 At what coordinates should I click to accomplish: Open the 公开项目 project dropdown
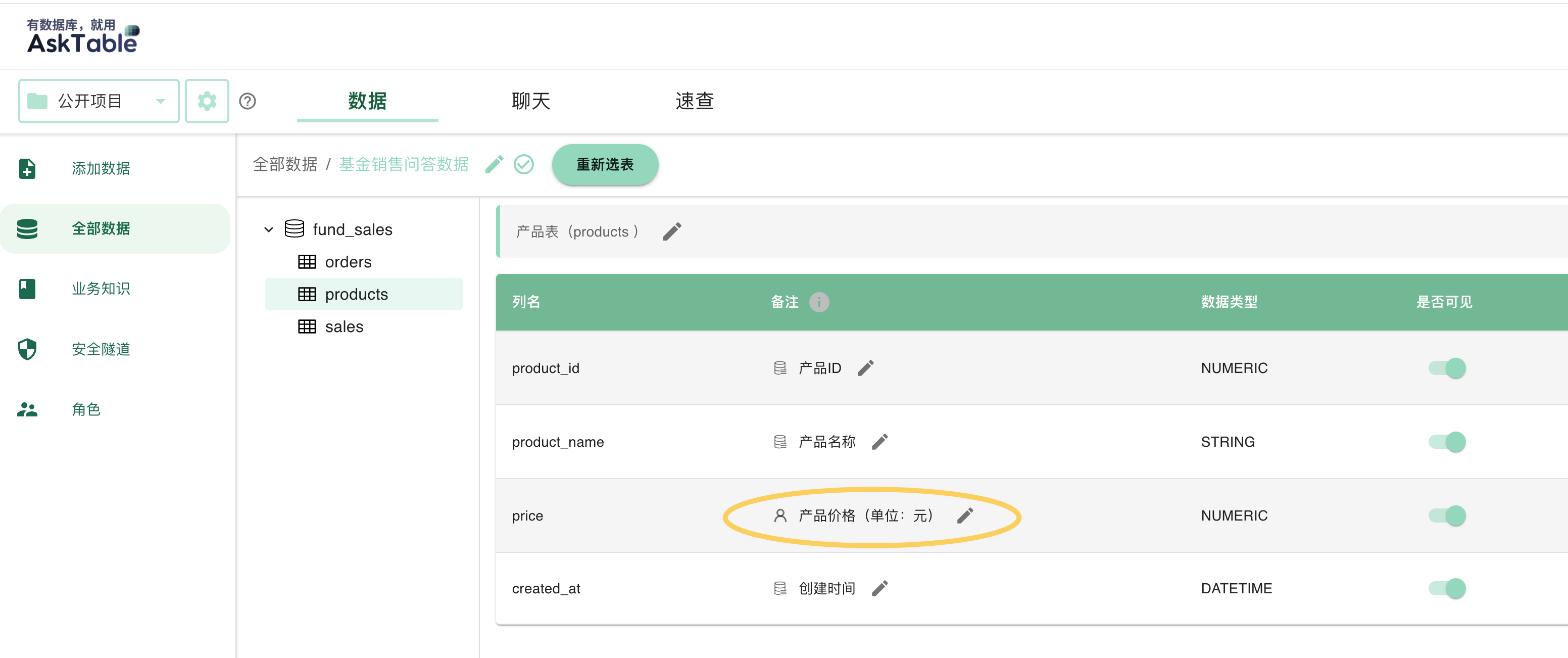point(99,101)
